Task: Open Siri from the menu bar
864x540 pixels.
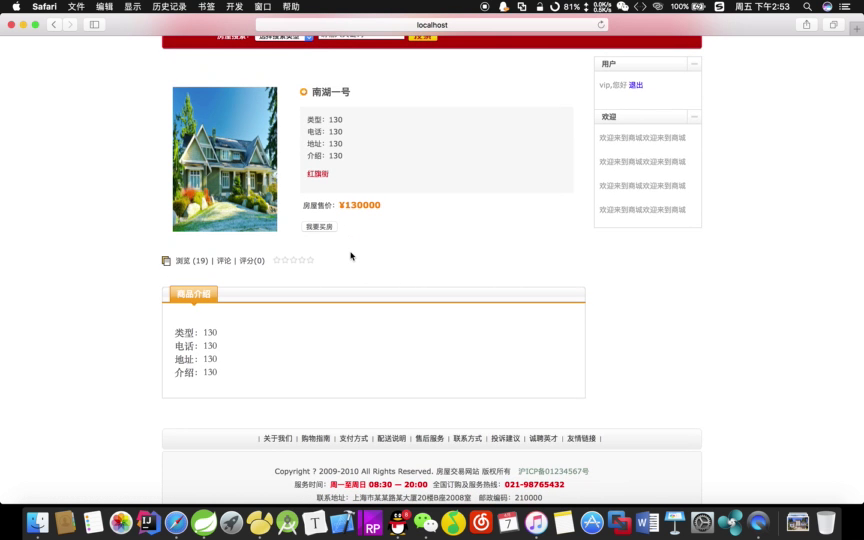Action: pyautogui.click(x=827, y=7)
